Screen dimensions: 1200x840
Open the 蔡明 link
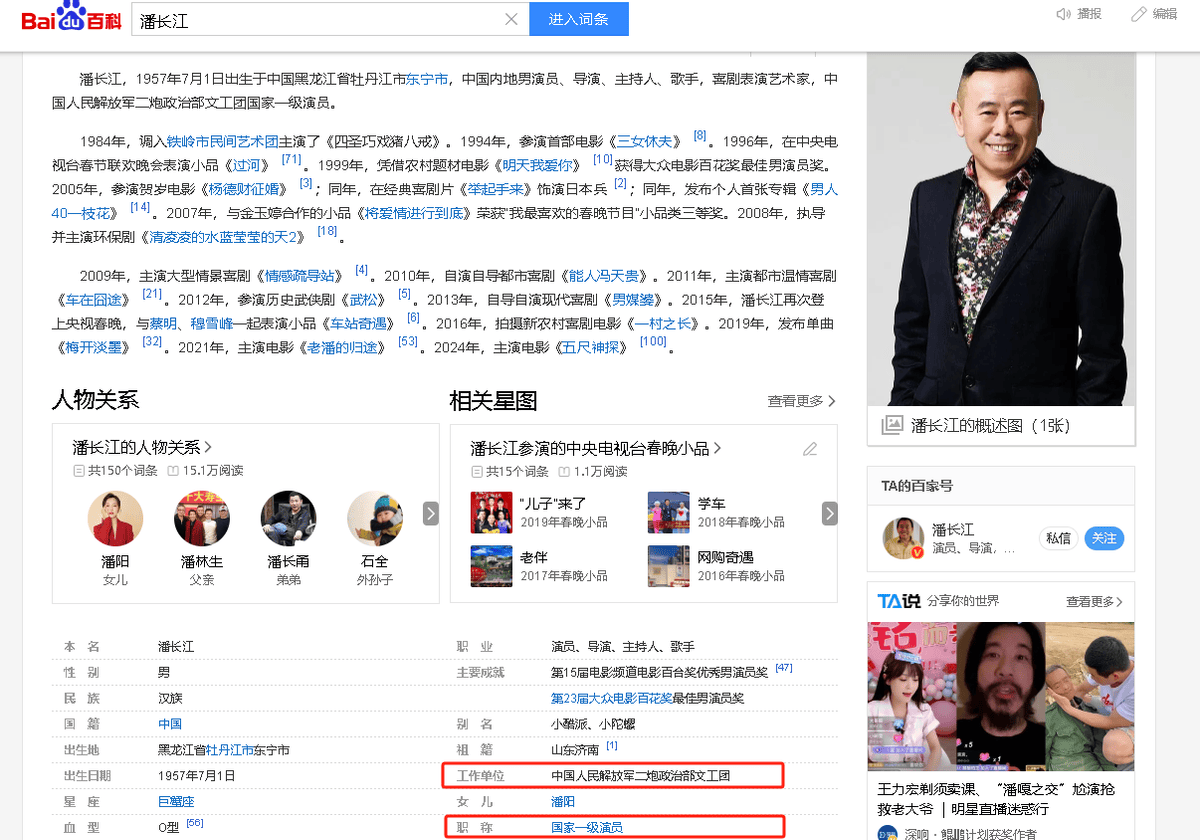coord(163,323)
